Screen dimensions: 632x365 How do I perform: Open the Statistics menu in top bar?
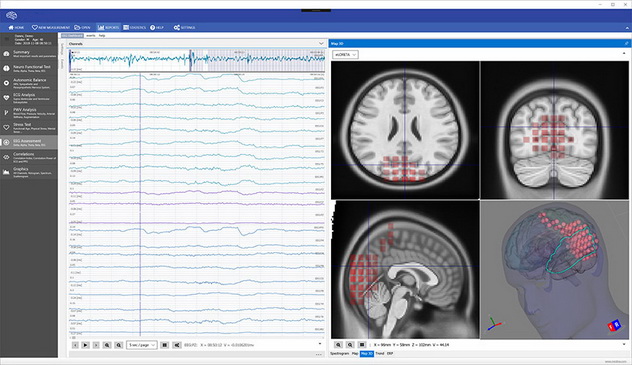tap(134, 27)
